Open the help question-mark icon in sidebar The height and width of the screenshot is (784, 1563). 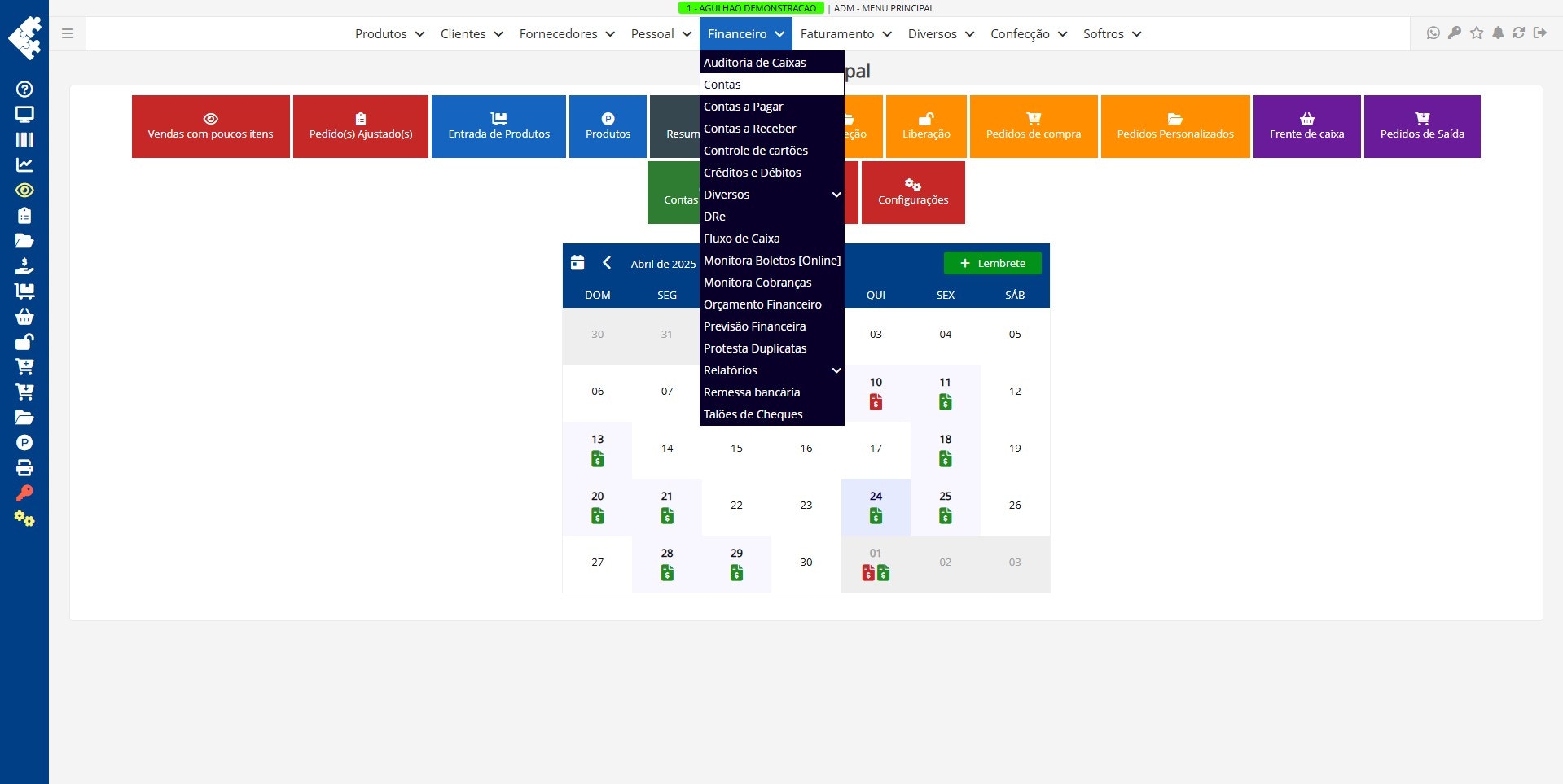pyautogui.click(x=24, y=90)
